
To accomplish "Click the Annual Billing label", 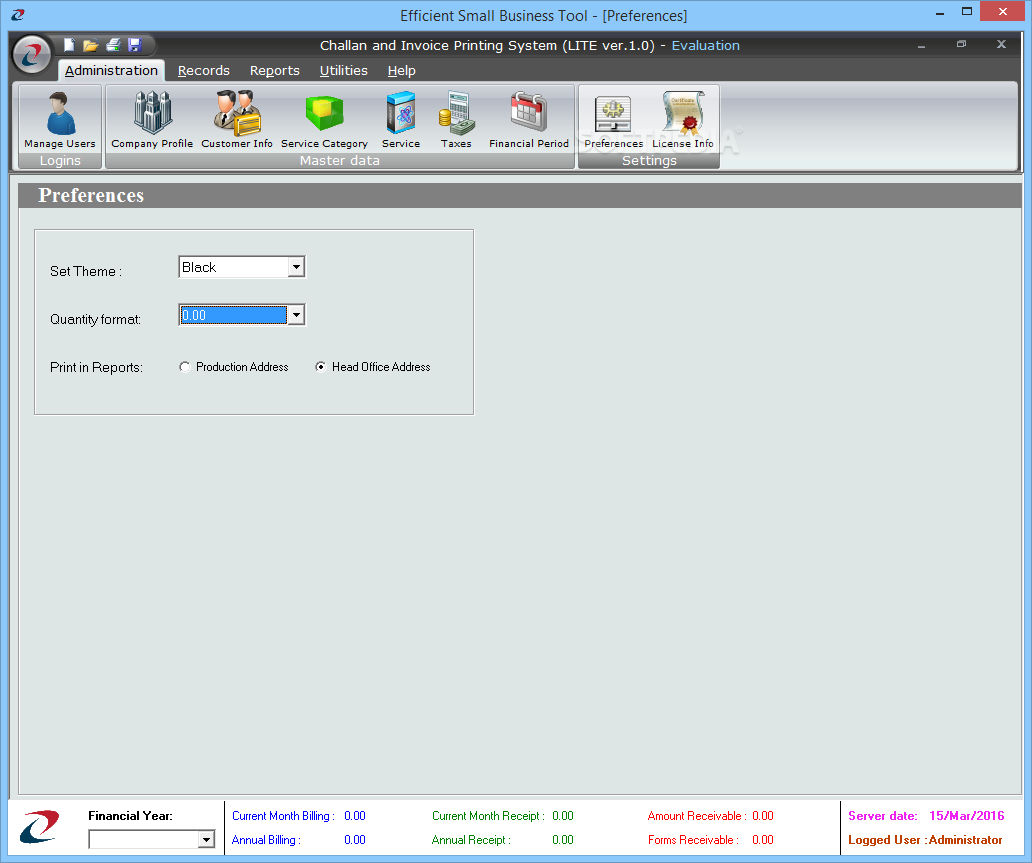I will pos(266,840).
